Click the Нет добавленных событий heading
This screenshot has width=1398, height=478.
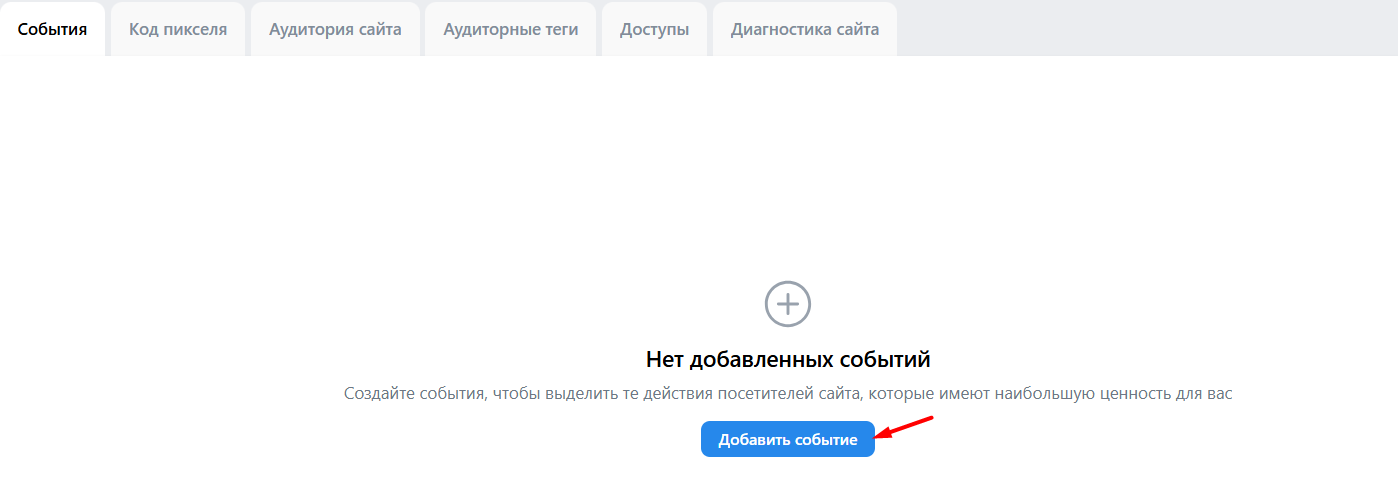tap(788, 358)
